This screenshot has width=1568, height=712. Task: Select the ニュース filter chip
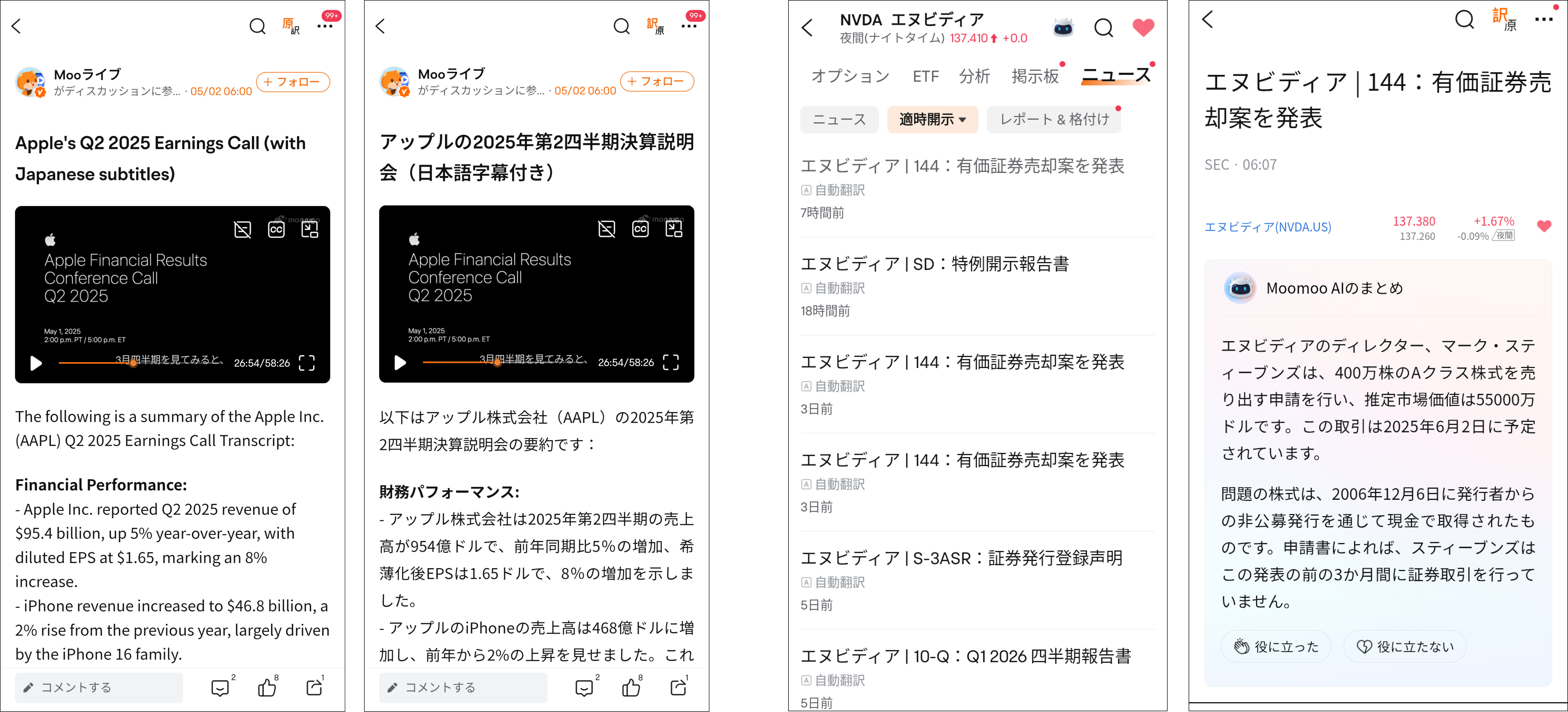click(x=839, y=119)
